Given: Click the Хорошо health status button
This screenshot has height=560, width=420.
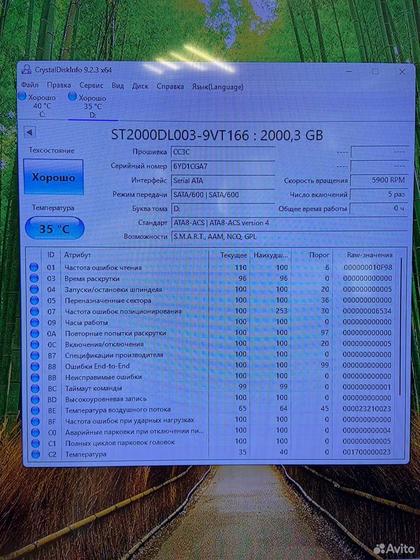Looking at the screenshot, I should (x=53, y=177).
